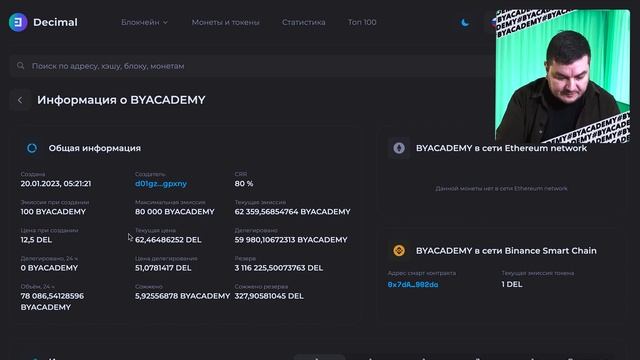
Task: Open smart contract address 0x7dA...982da
Action: pyautogui.click(x=413, y=284)
